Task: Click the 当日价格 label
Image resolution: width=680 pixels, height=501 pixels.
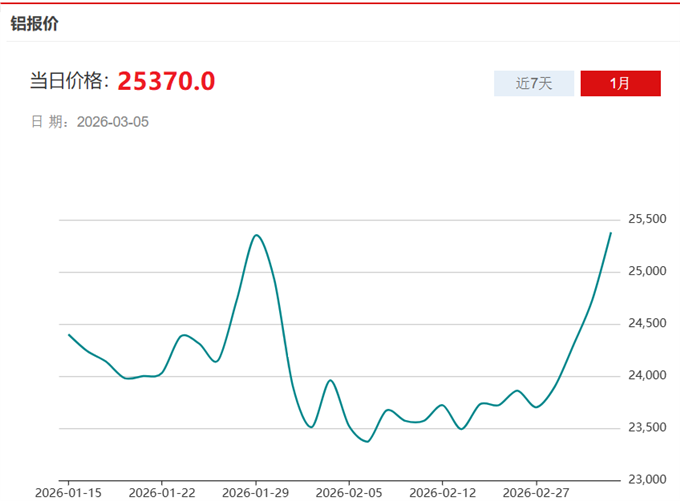Action: click(69, 82)
